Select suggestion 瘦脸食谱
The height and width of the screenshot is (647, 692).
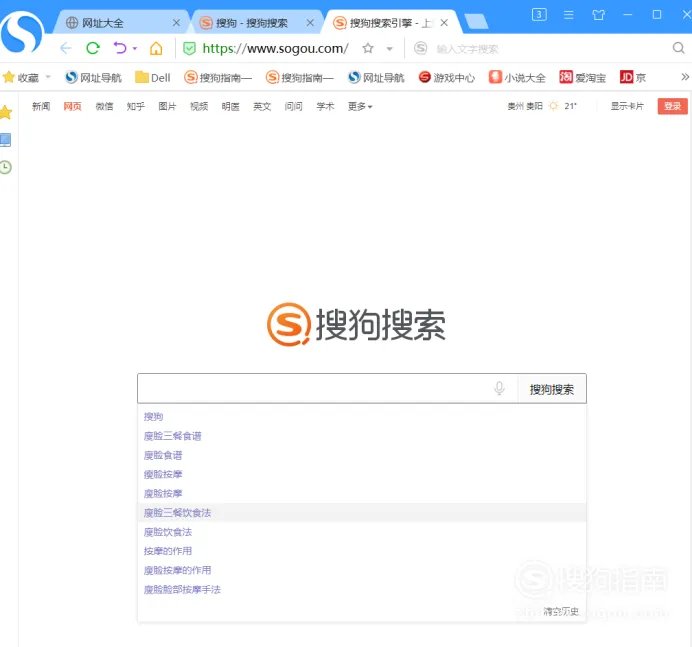(163, 455)
